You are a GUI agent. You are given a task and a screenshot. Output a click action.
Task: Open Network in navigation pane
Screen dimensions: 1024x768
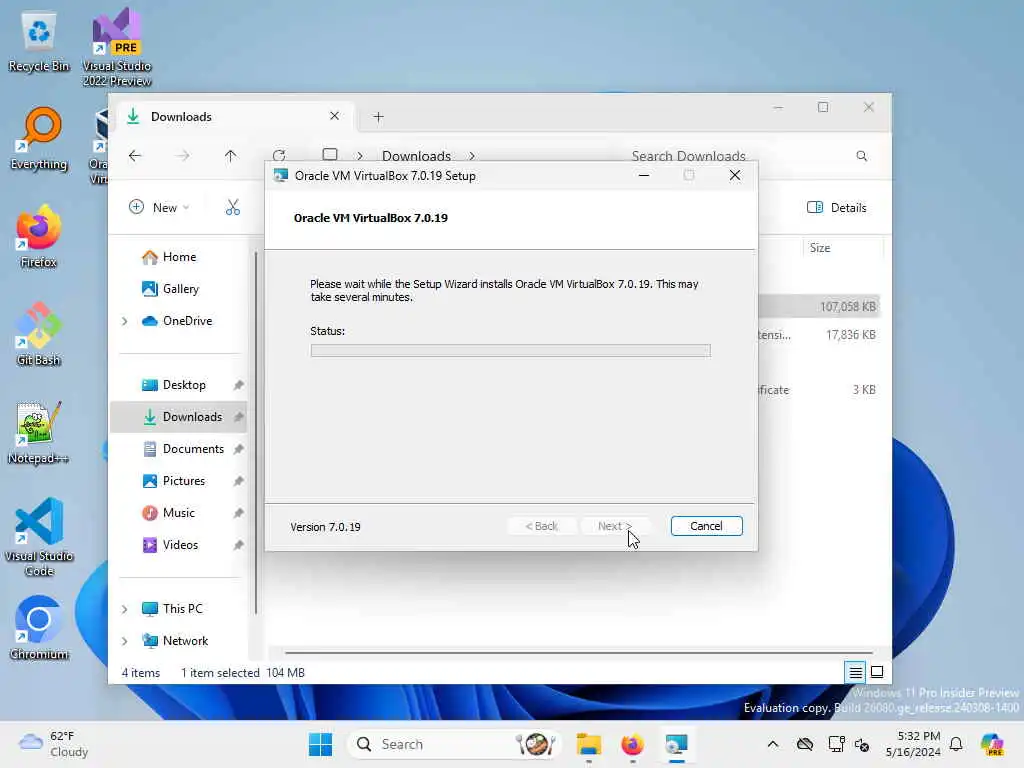pyautogui.click(x=185, y=641)
